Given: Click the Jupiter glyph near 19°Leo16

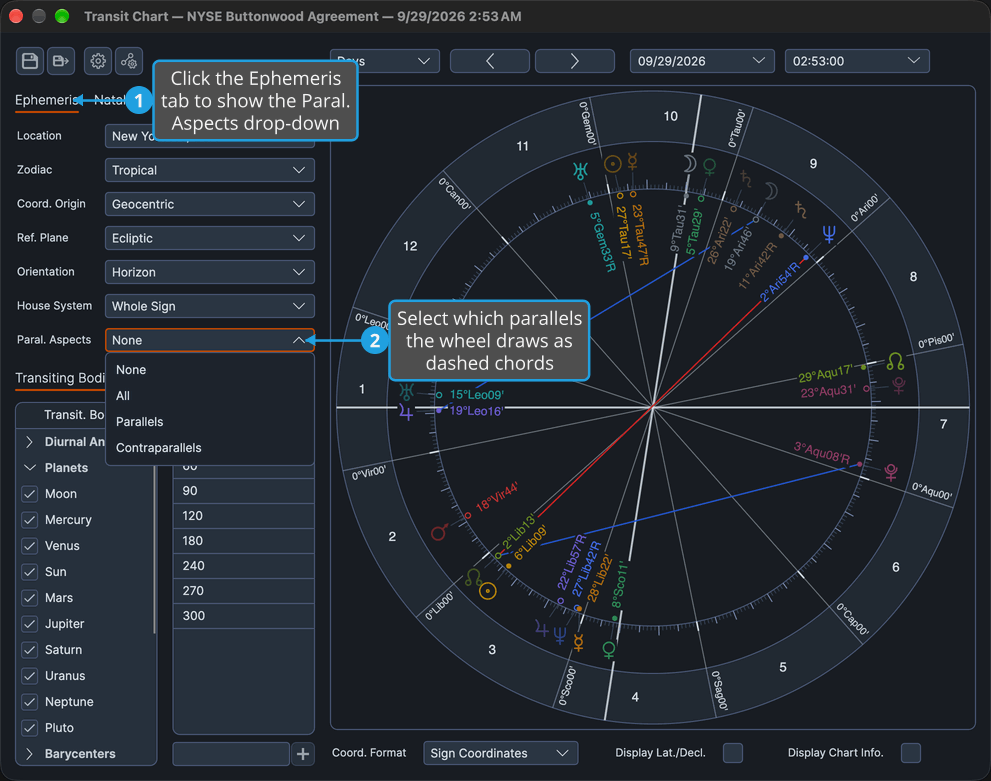Looking at the screenshot, I should [406, 413].
